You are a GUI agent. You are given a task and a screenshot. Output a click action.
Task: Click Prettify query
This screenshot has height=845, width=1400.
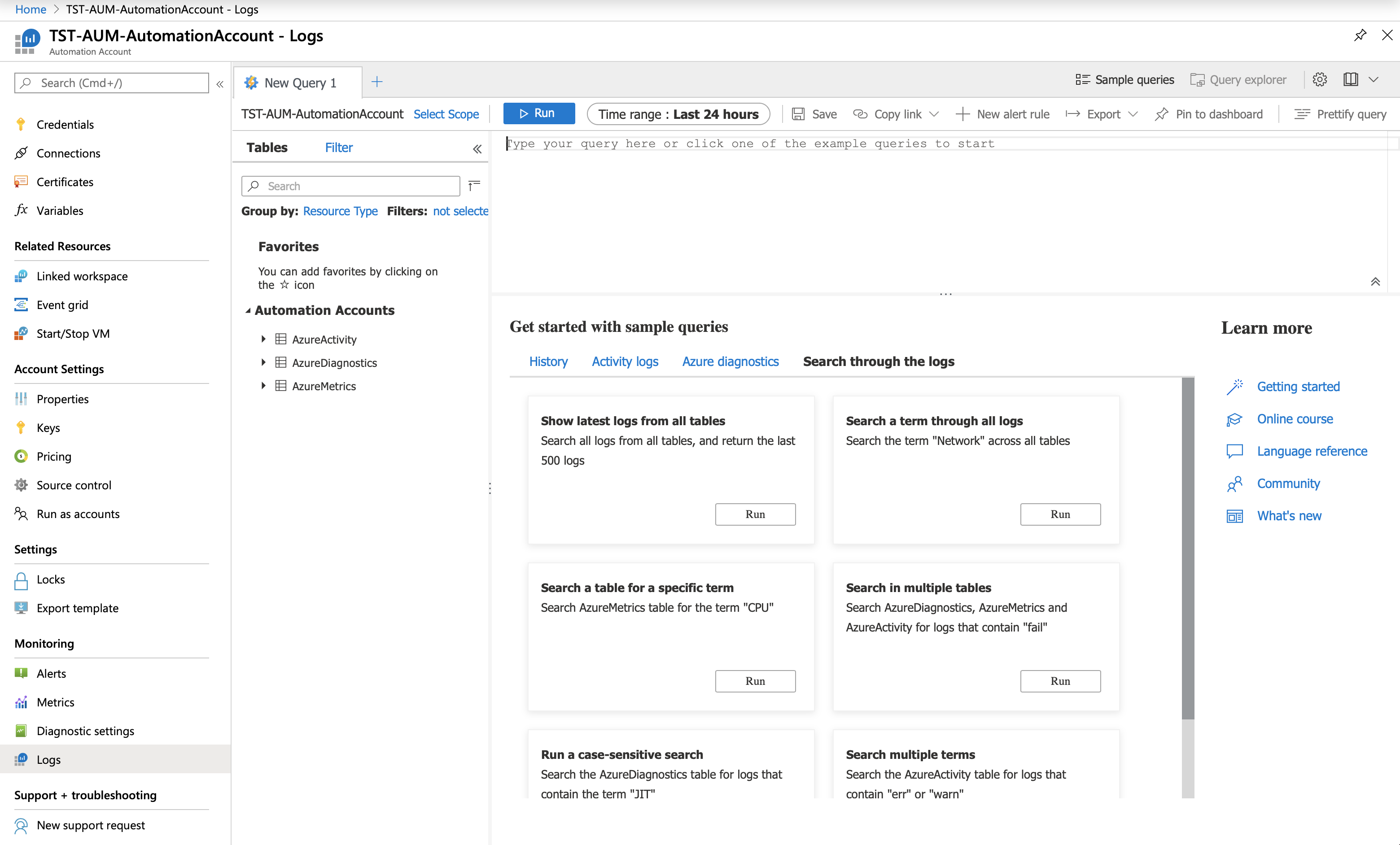tap(1340, 114)
